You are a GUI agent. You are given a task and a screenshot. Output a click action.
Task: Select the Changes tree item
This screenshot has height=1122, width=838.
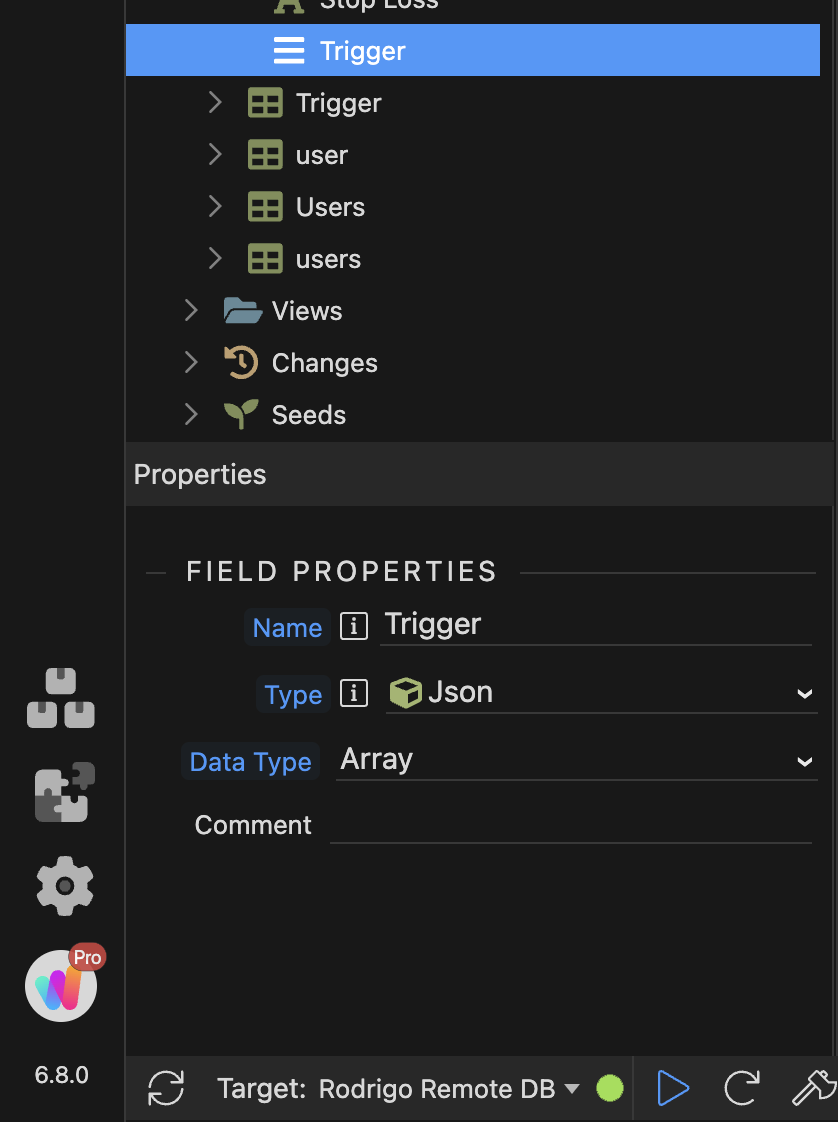click(324, 363)
